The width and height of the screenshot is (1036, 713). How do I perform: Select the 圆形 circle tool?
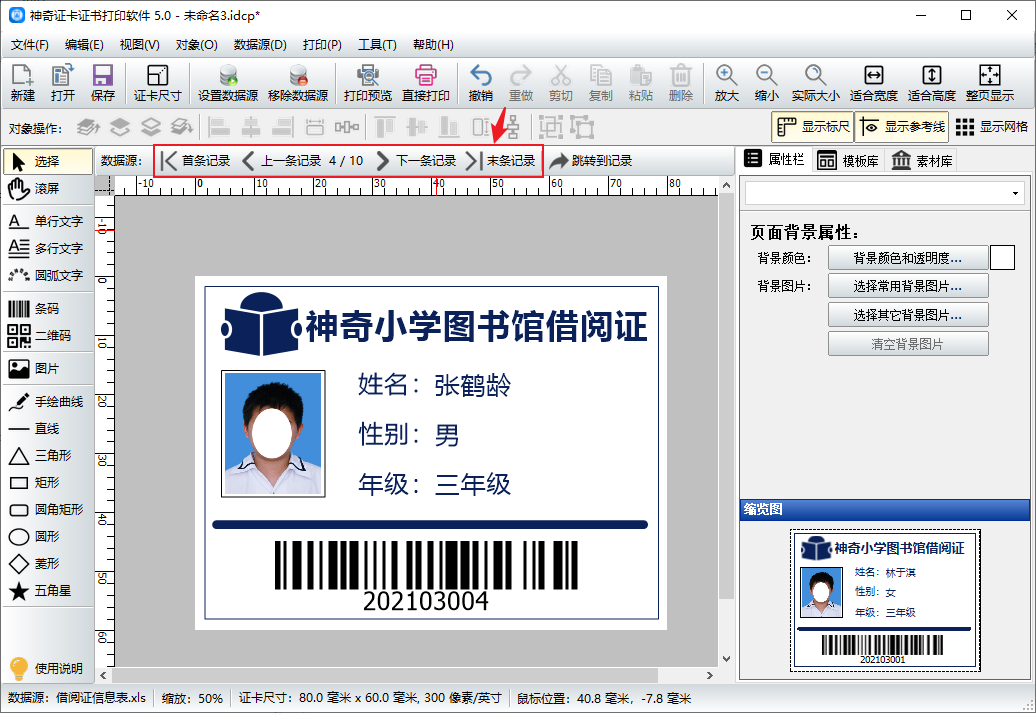pyautogui.click(x=48, y=537)
